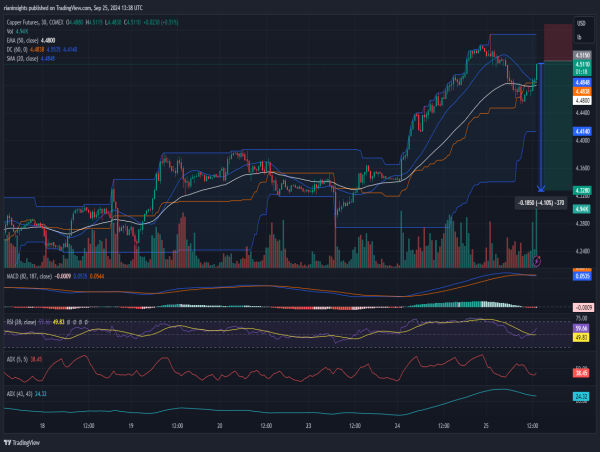Click the 25 date on time axis
This screenshot has width=600, height=452.
[486, 426]
